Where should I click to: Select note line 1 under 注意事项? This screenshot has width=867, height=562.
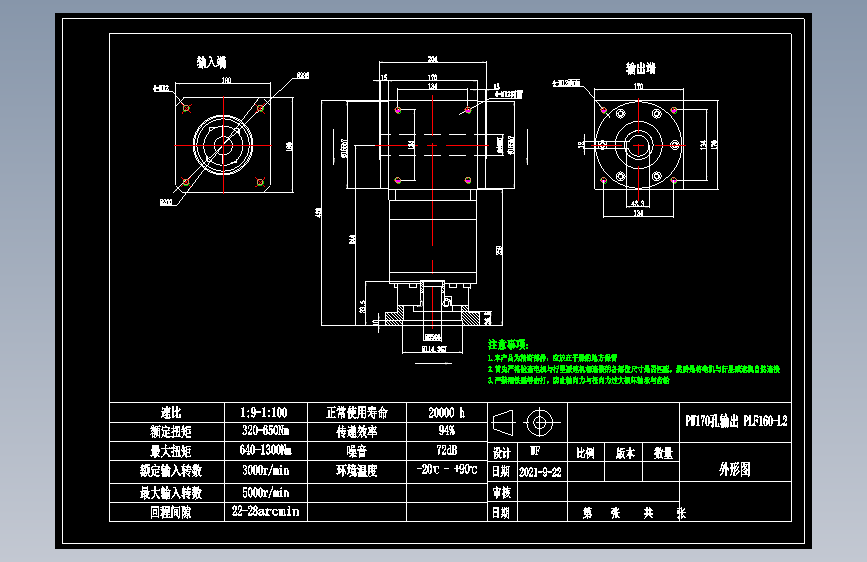(x=552, y=358)
